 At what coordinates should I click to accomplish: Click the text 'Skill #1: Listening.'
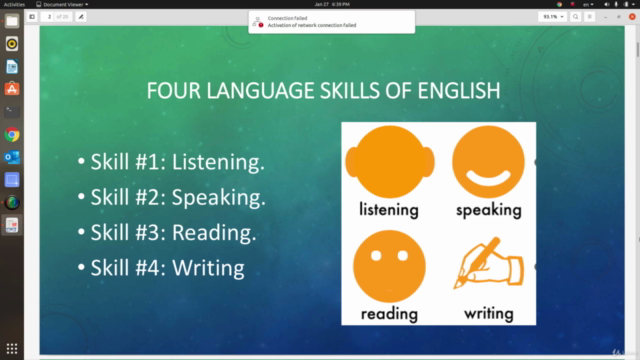(177, 162)
